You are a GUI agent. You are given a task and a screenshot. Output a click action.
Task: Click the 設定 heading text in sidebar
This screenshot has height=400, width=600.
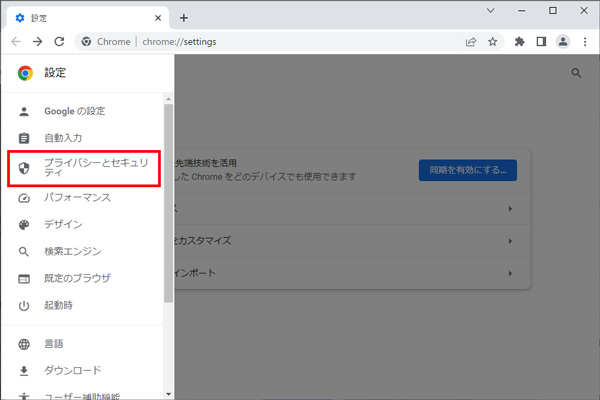(55, 73)
